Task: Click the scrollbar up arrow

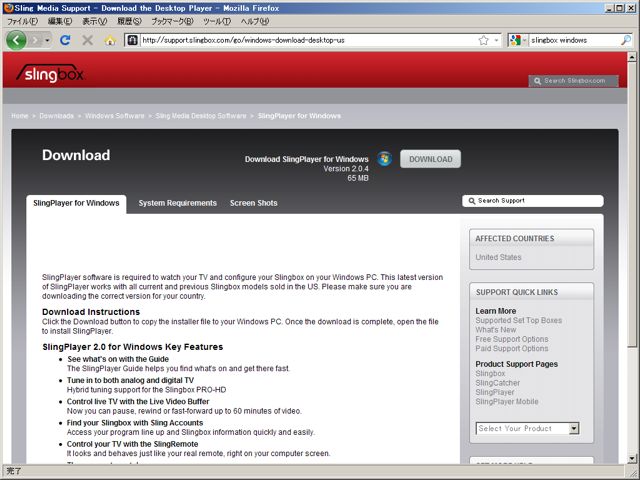Action: (632, 56)
